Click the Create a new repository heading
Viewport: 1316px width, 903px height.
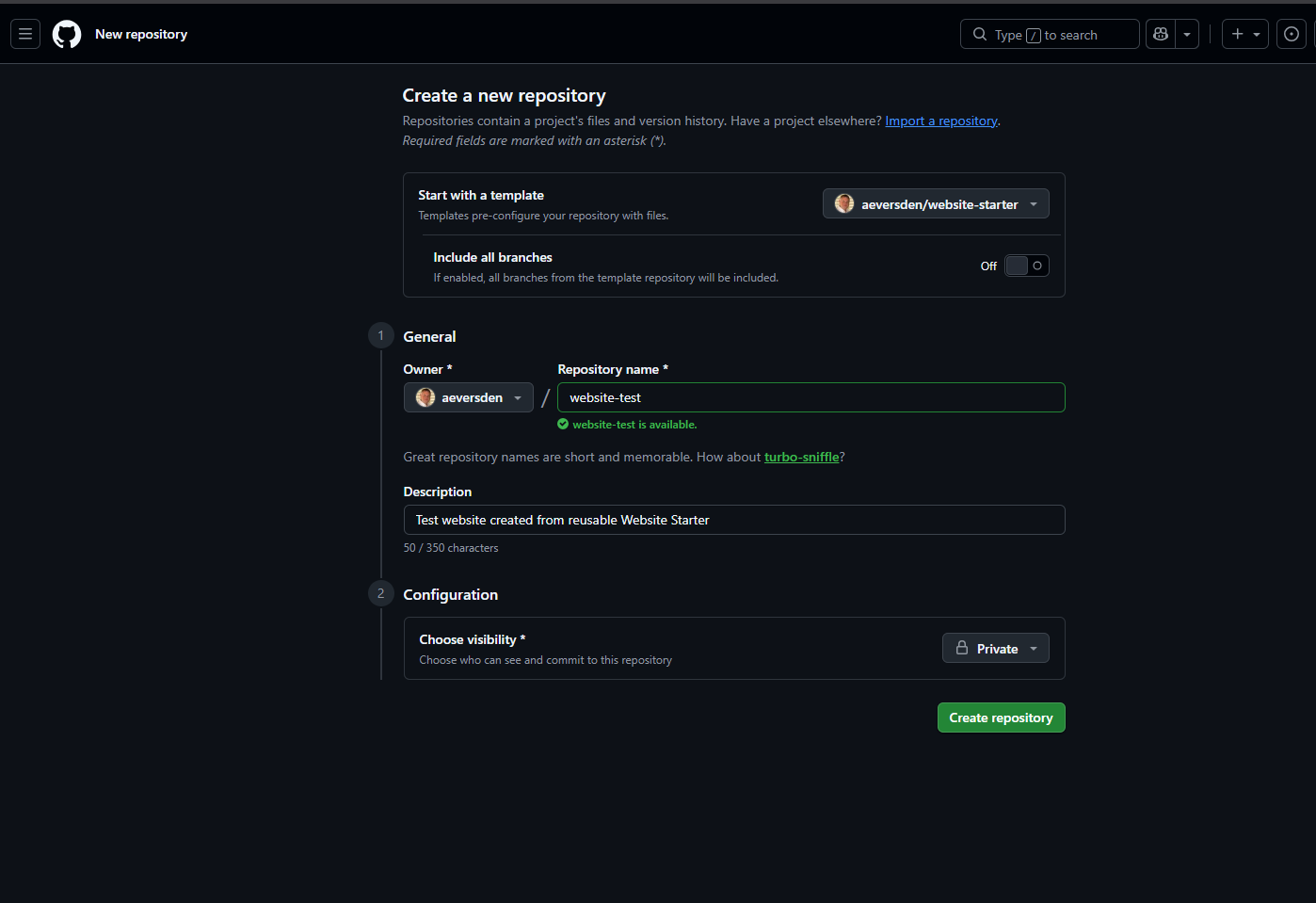click(x=504, y=95)
